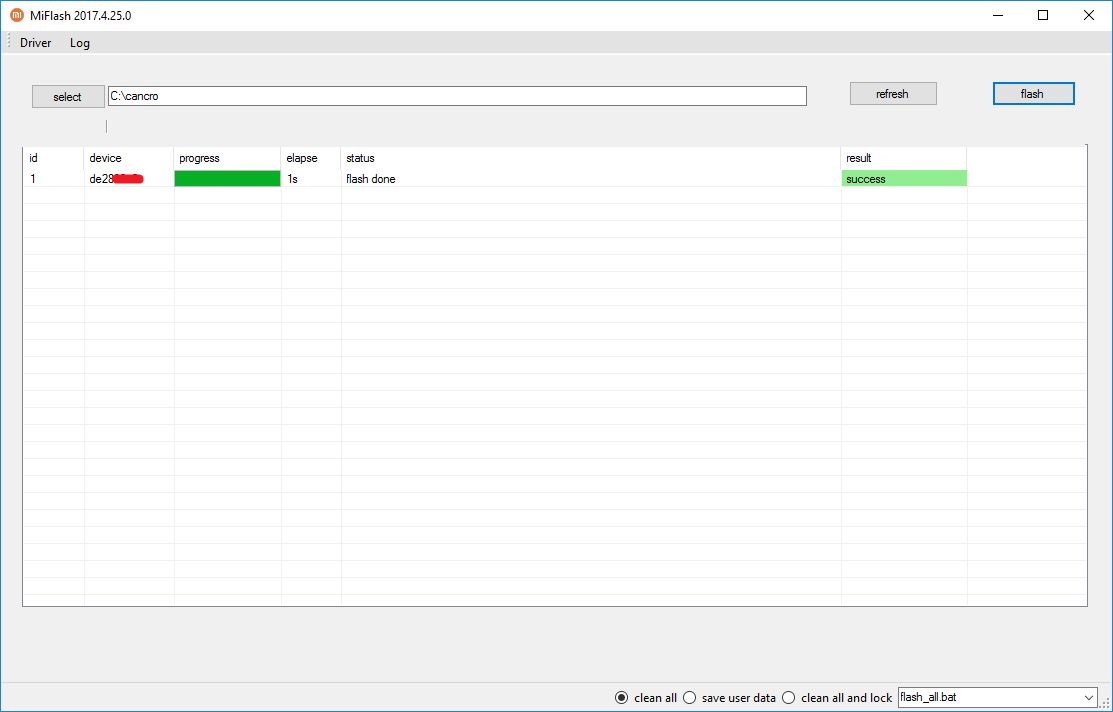The image size is (1113, 712).
Task: Click the window size grip in status bar
Action: click(x=1106, y=703)
